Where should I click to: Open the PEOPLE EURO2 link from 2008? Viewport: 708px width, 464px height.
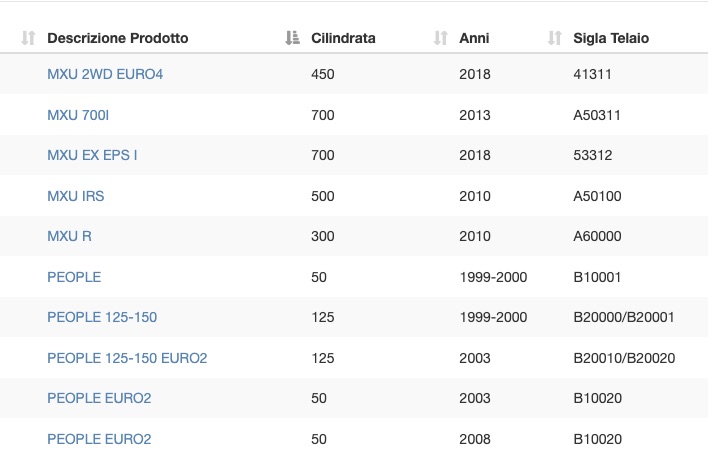pyautogui.click(x=99, y=439)
